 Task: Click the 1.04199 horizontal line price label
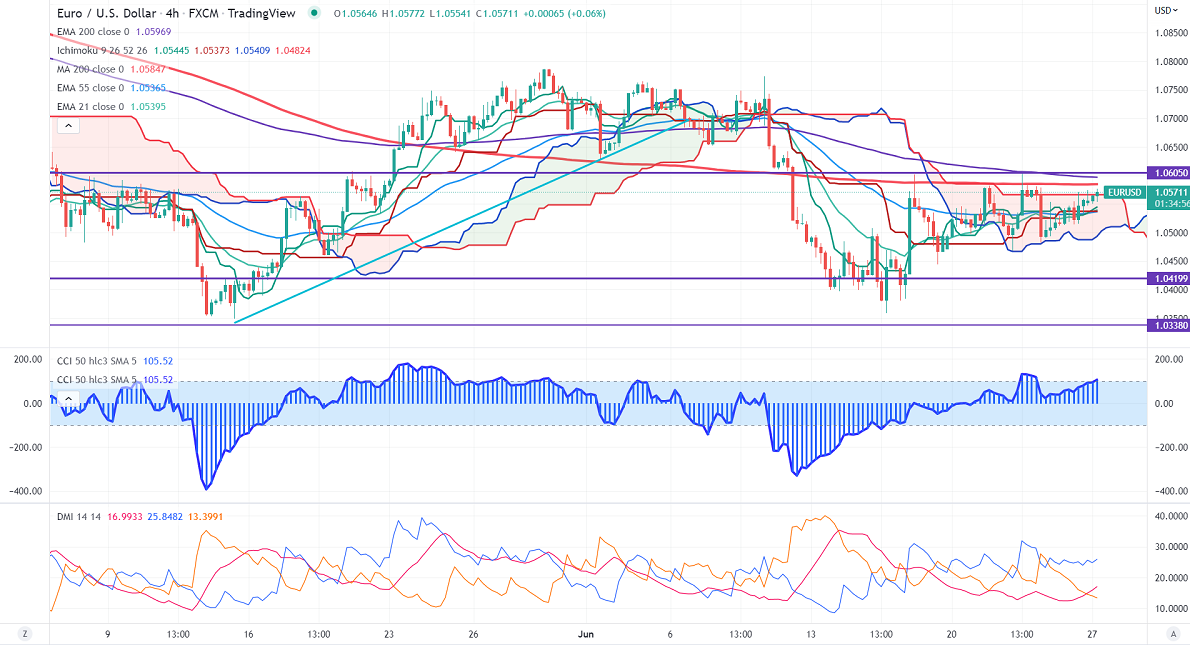[1171, 279]
